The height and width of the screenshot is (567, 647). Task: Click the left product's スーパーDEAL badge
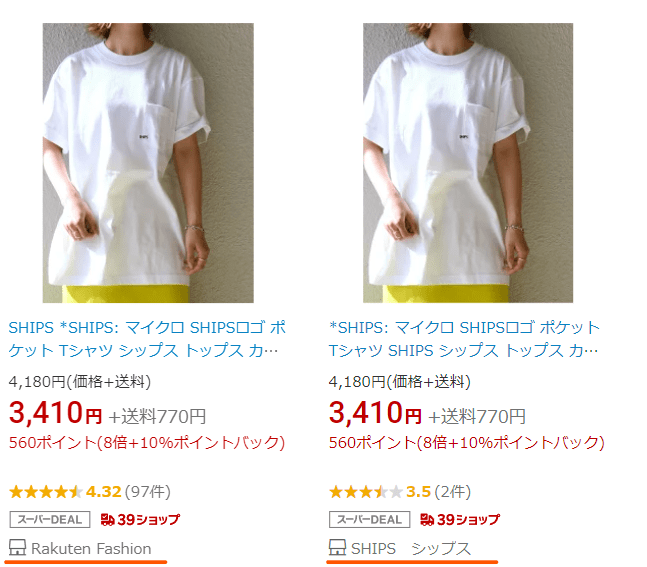(x=50, y=520)
